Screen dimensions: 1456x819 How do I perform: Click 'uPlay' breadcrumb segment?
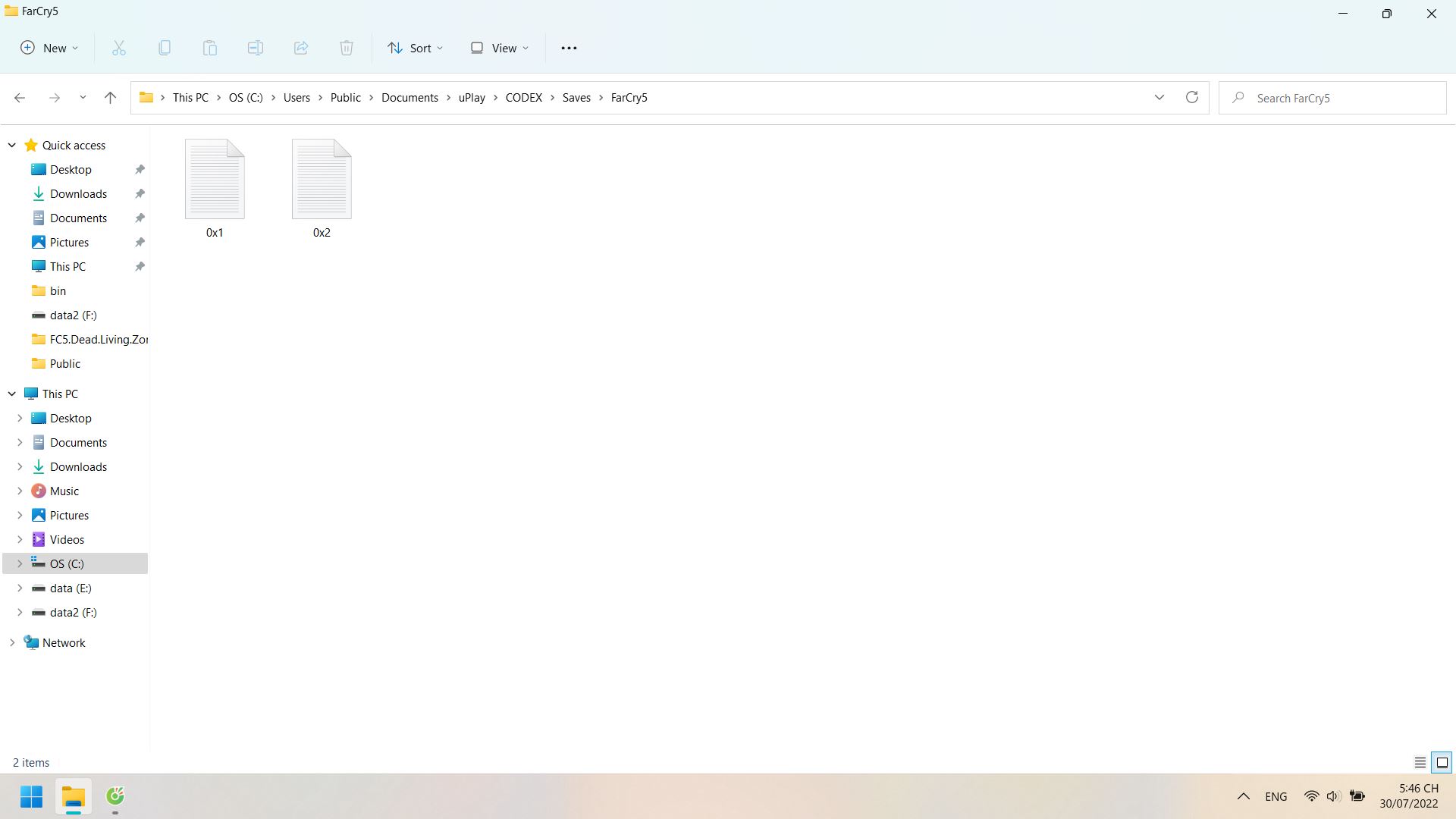472,98
